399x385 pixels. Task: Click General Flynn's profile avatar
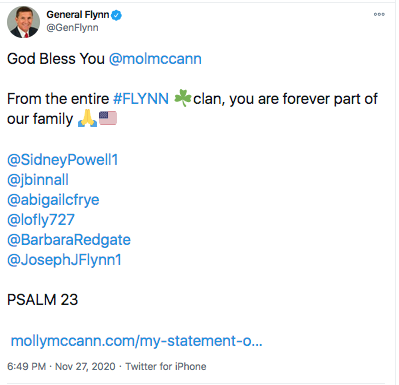(23, 22)
